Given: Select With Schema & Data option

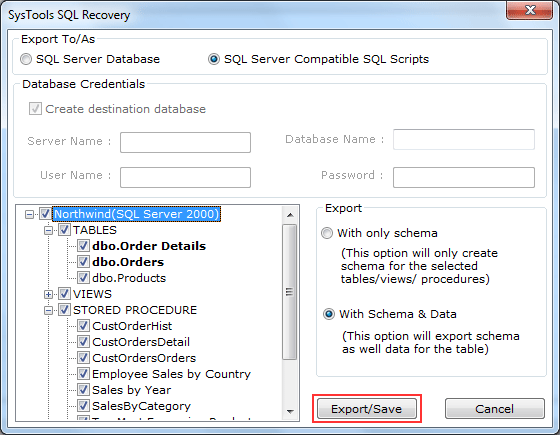Looking at the screenshot, I should [x=329, y=314].
